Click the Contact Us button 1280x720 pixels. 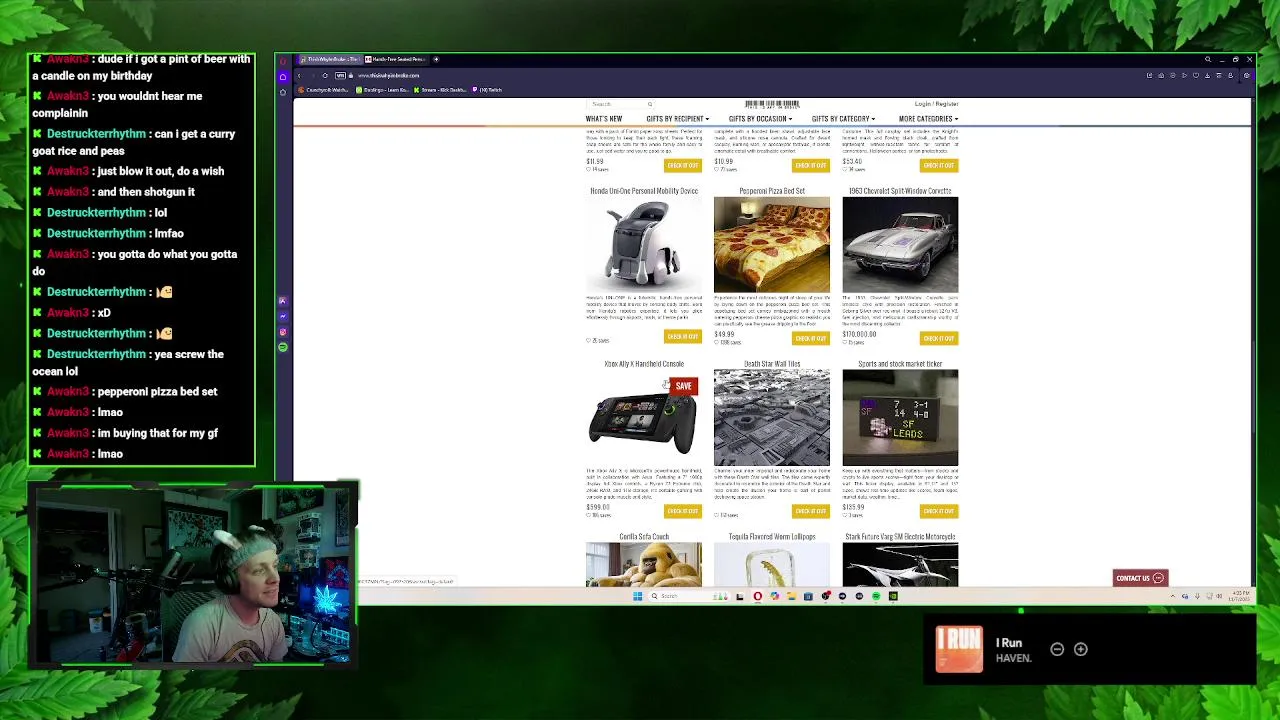[x=1140, y=578]
